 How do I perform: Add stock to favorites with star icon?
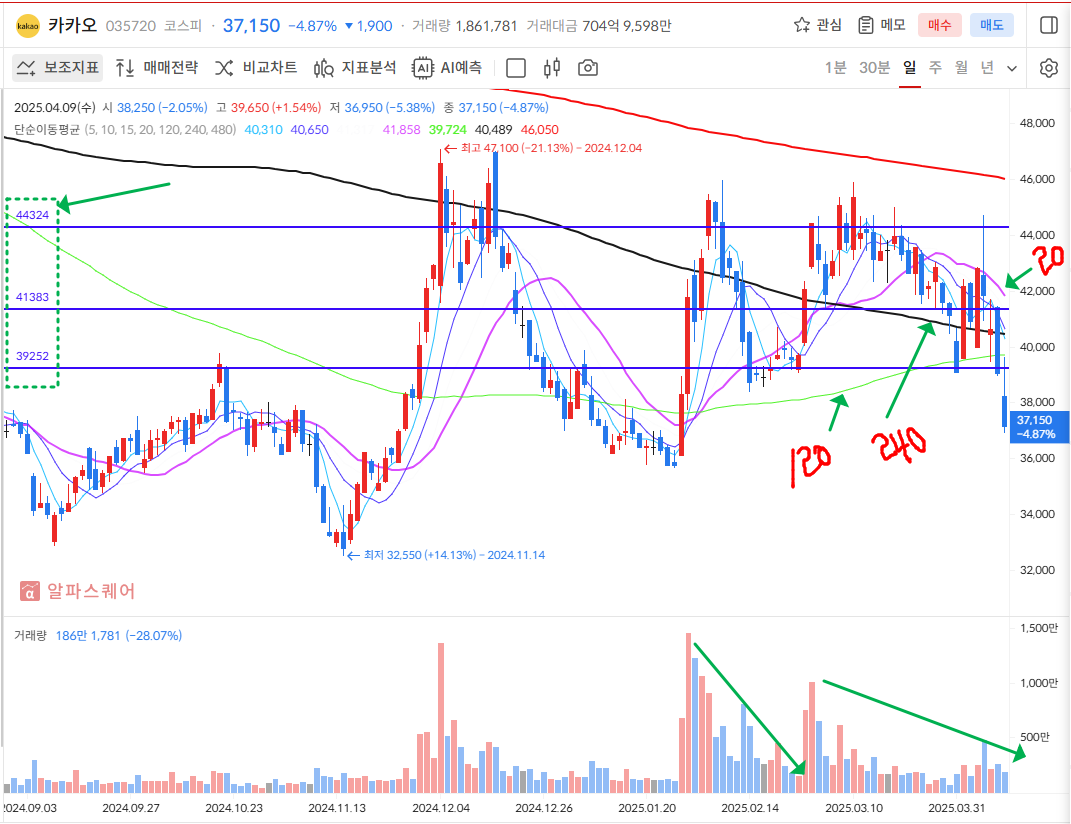[801, 25]
